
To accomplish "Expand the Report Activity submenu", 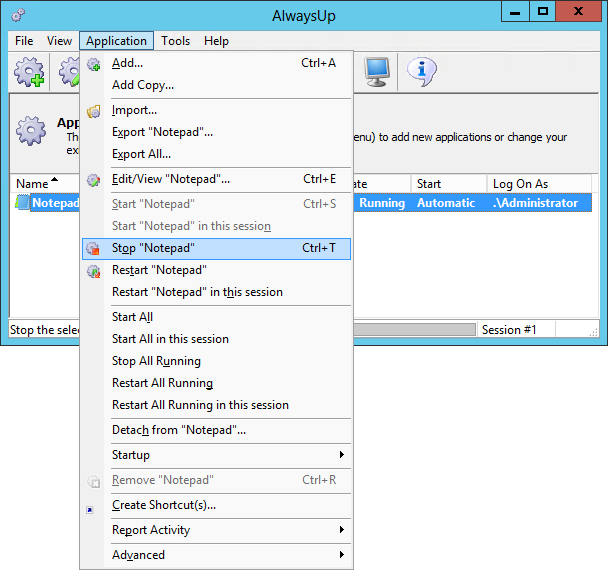I will [x=216, y=530].
